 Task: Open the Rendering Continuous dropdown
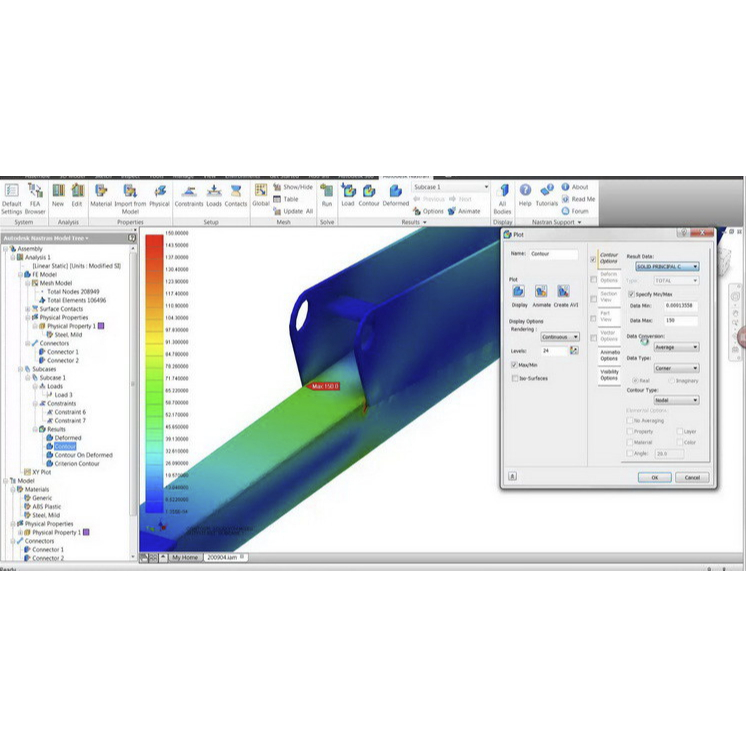[x=560, y=337]
